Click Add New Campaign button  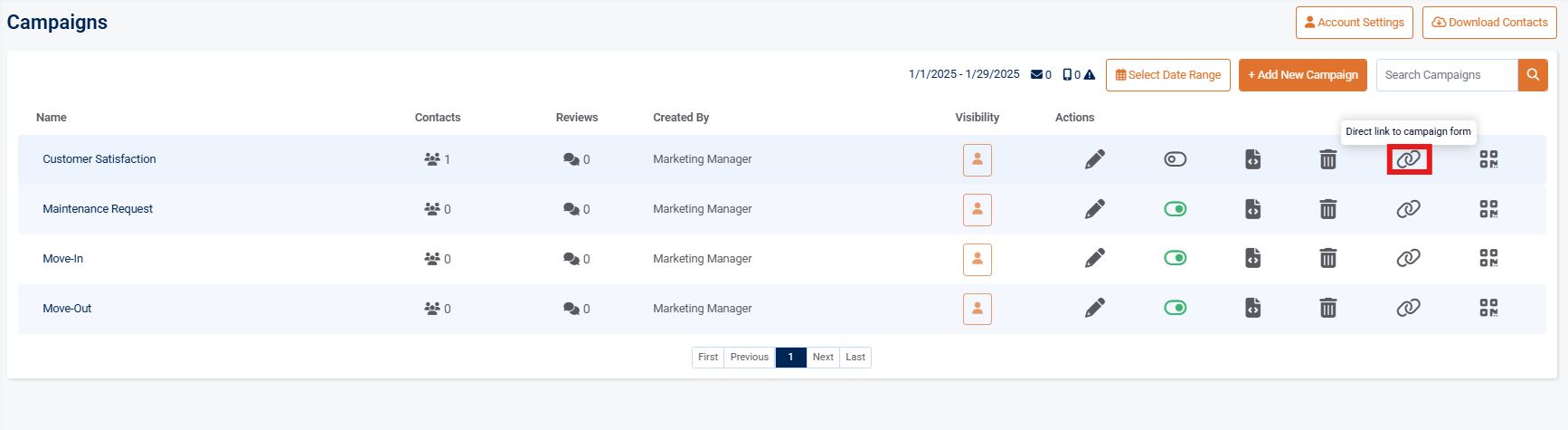pyautogui.click(x=1302, y=75)
